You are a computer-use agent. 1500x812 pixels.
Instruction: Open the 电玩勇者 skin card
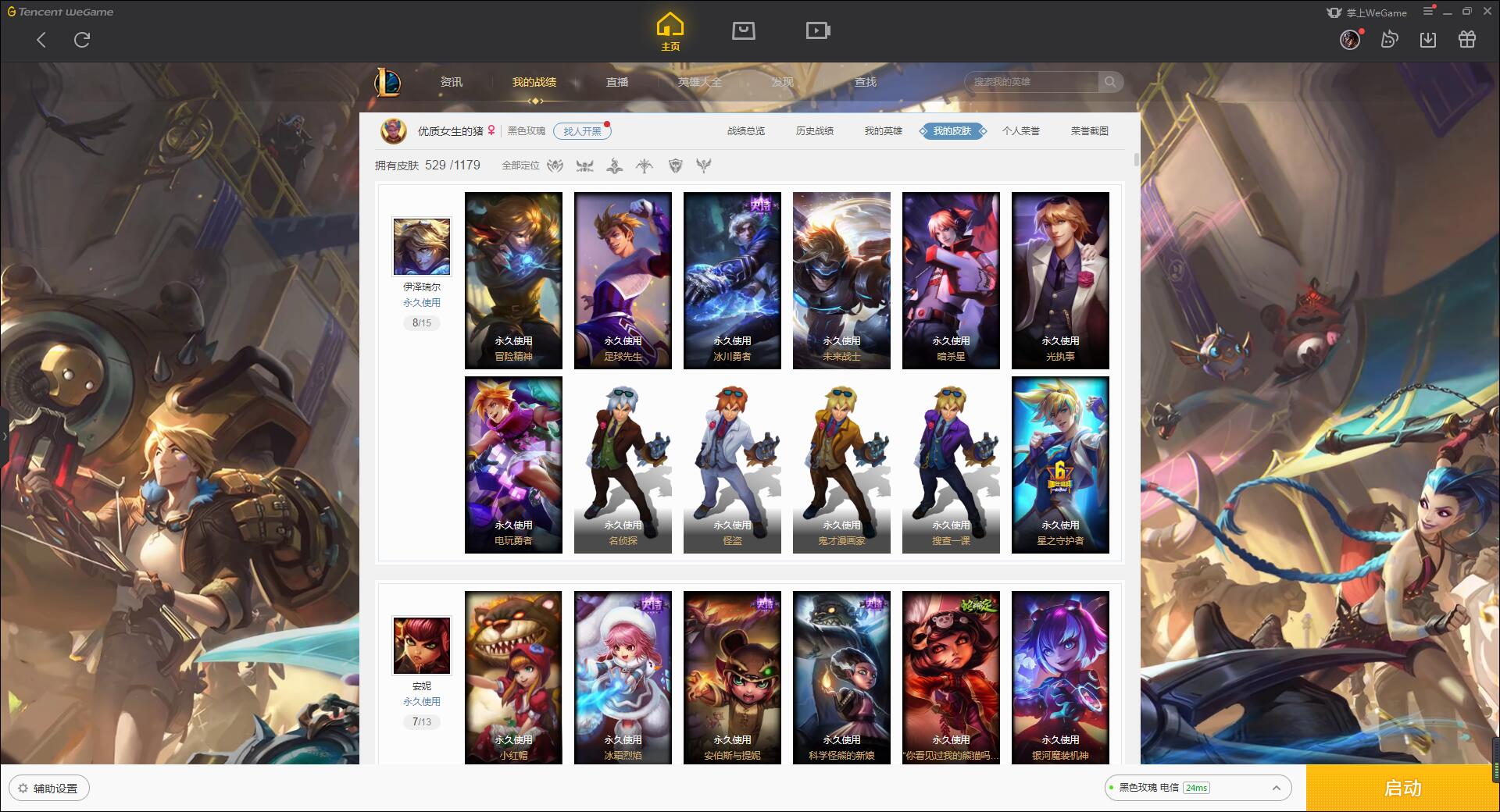[513, 465]
